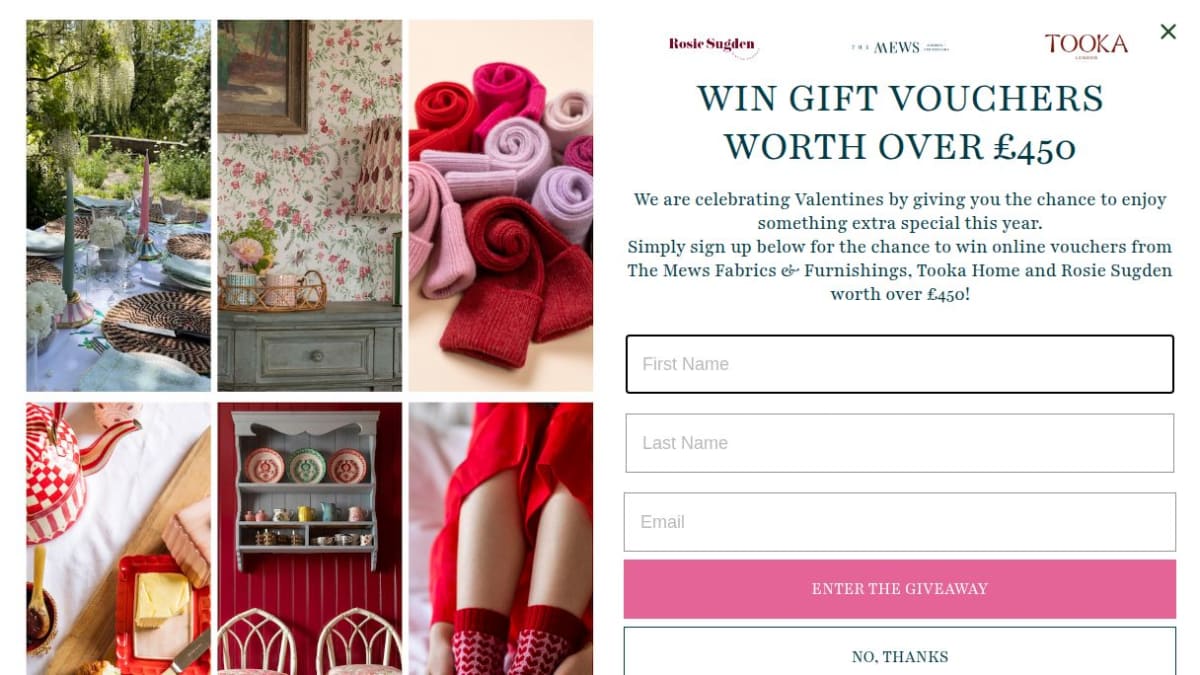Click the Tooka London logo
Screen dimensions: 1200x675
coord(1086,45)
